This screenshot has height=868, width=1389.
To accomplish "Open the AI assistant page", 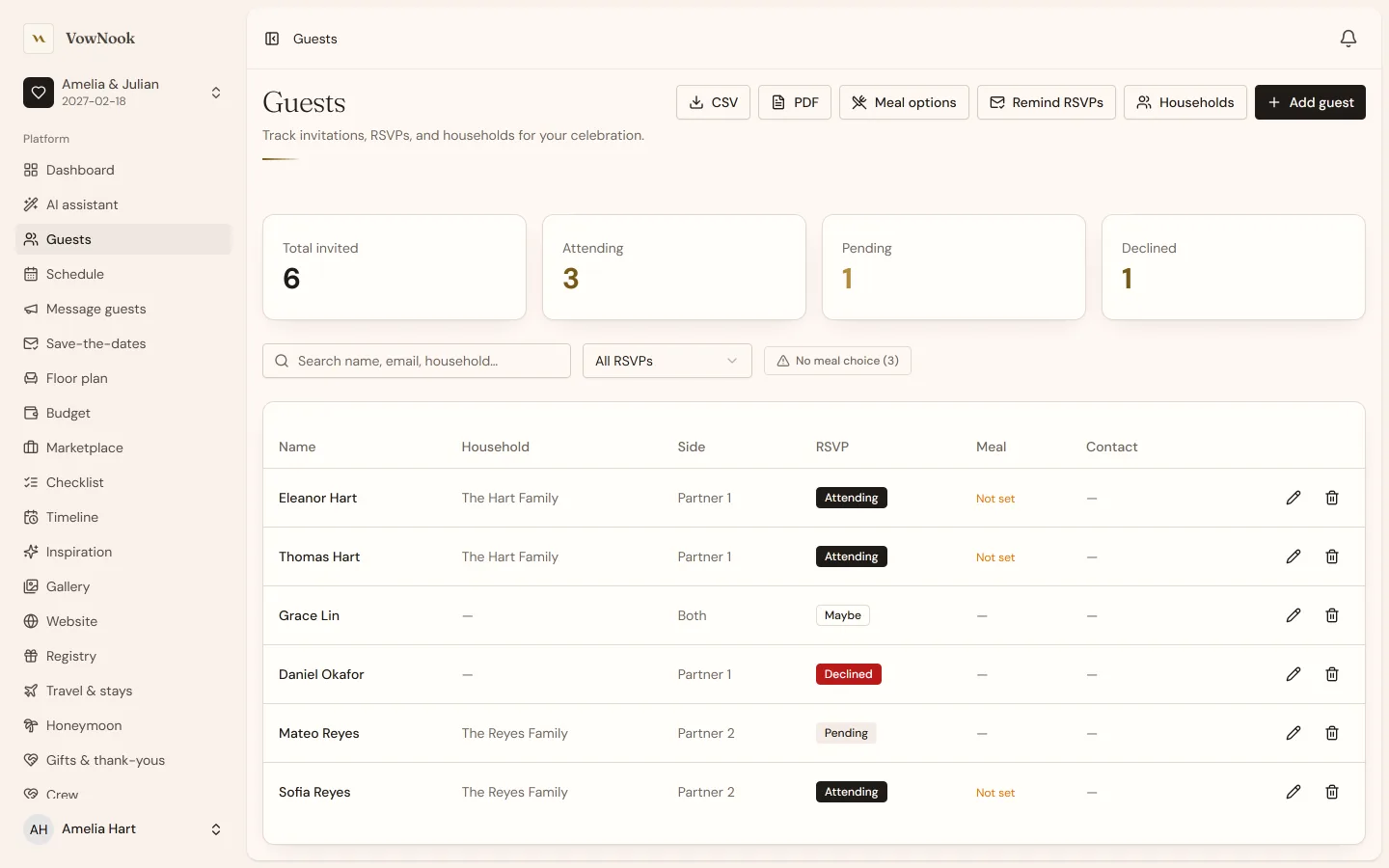I will pos(123,204).
